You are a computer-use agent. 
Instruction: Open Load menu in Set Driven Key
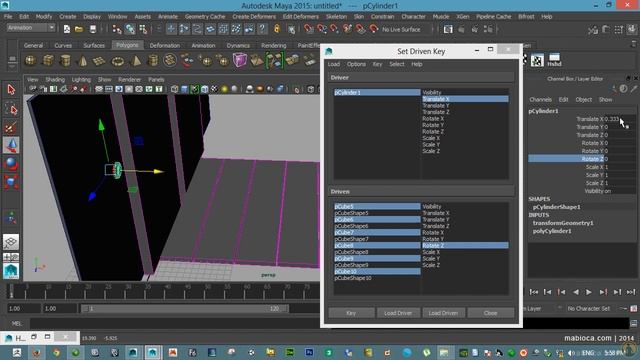pyautogui.click(x=333, y=64)
